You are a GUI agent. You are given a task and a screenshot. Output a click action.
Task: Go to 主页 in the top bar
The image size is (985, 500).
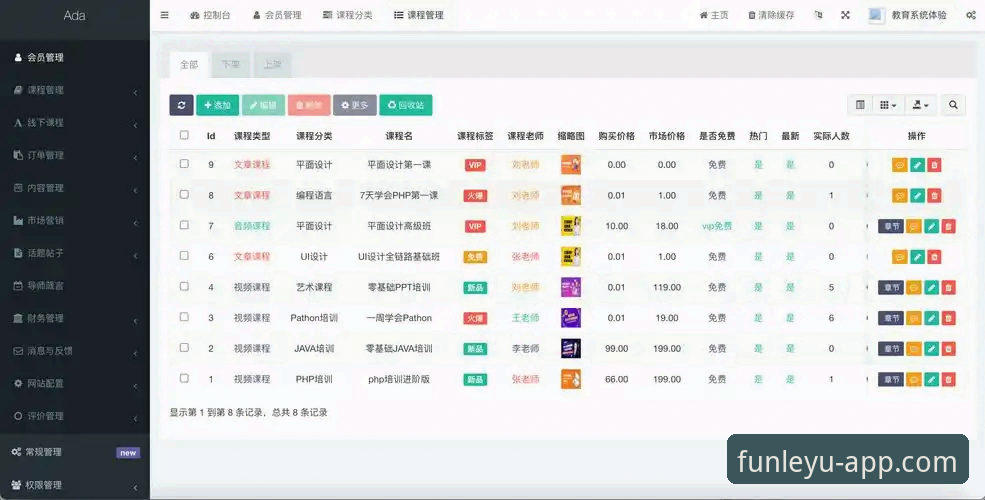click(x=714, y=15)
